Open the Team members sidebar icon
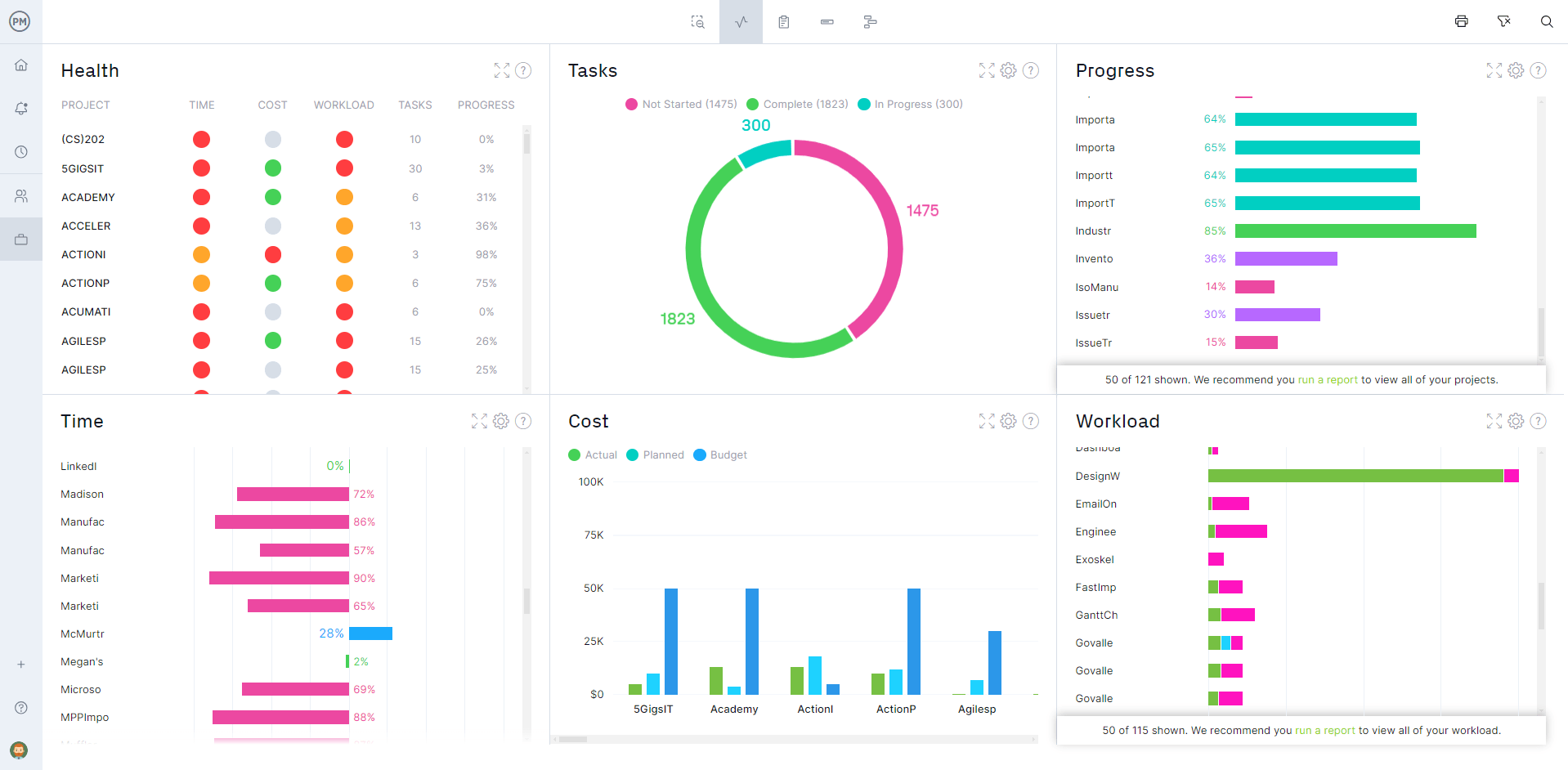 [21, 195]
